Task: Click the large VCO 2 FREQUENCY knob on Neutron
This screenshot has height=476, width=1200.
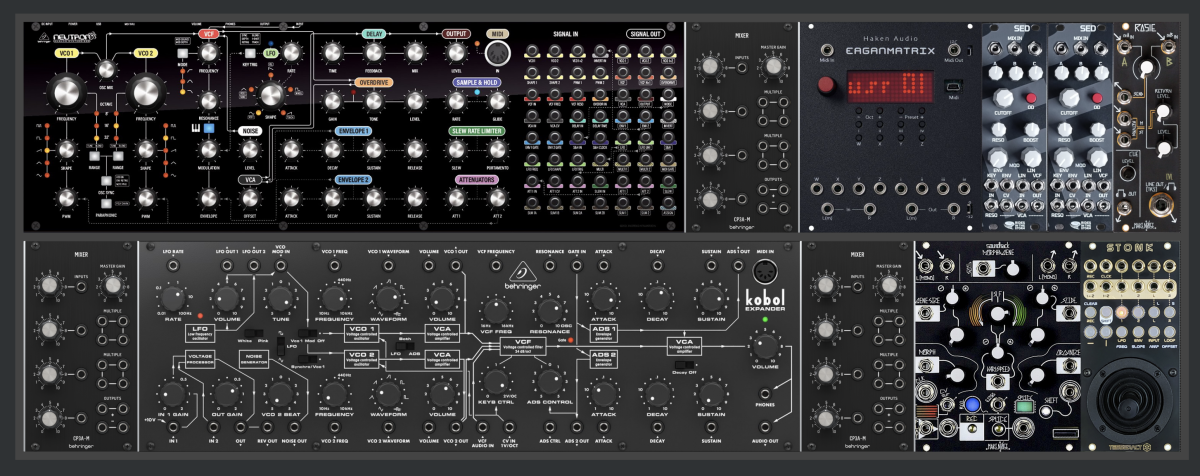Action: click(x=146, y=93)
